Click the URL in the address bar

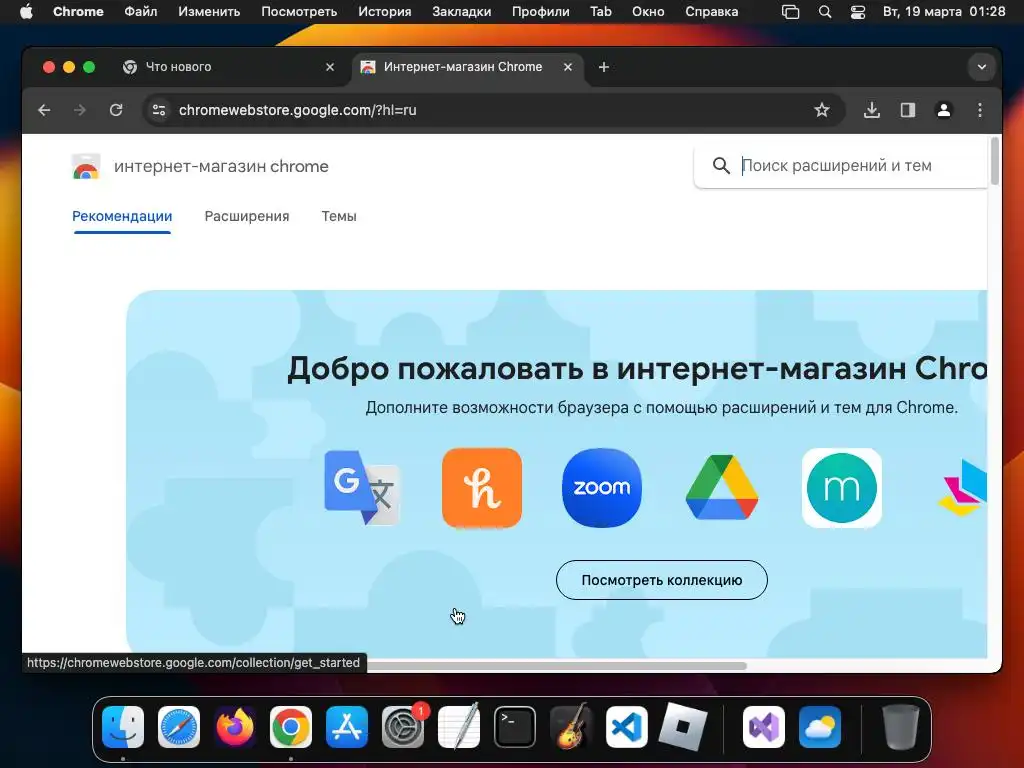pyautogui.click(x=298, y=110)
